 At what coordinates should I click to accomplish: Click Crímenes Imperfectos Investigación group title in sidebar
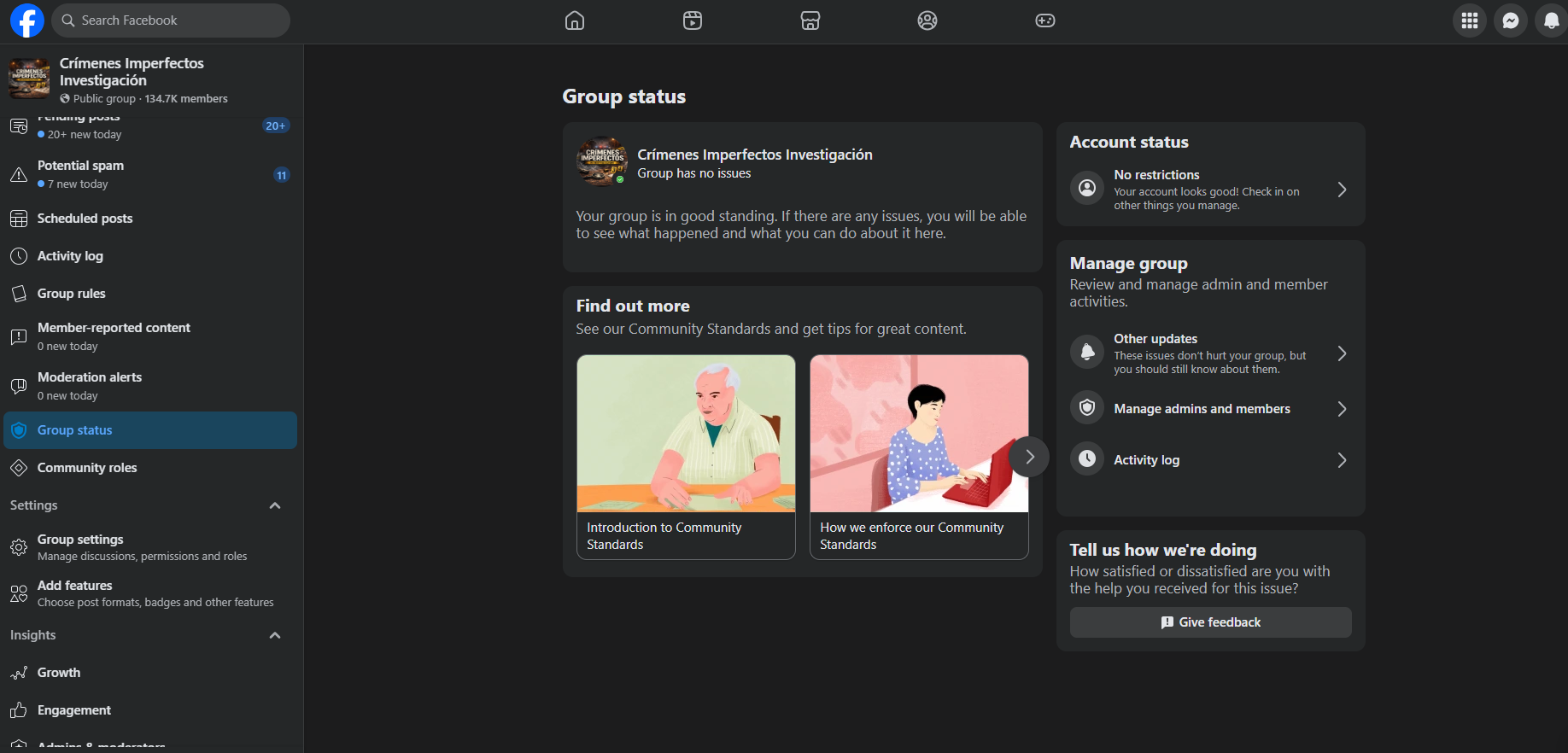(132, 72)
